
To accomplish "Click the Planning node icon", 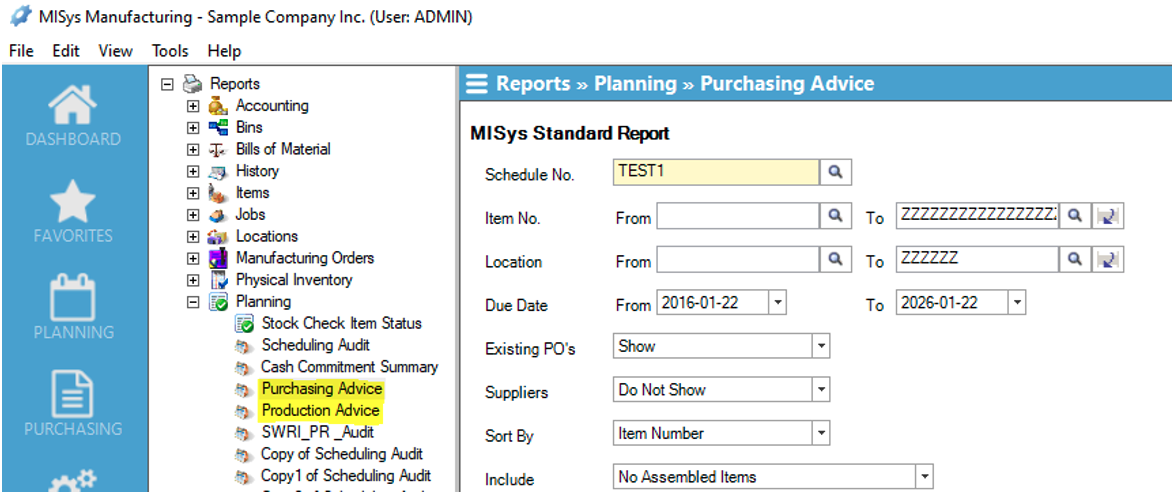I will (x=218, y=302).
